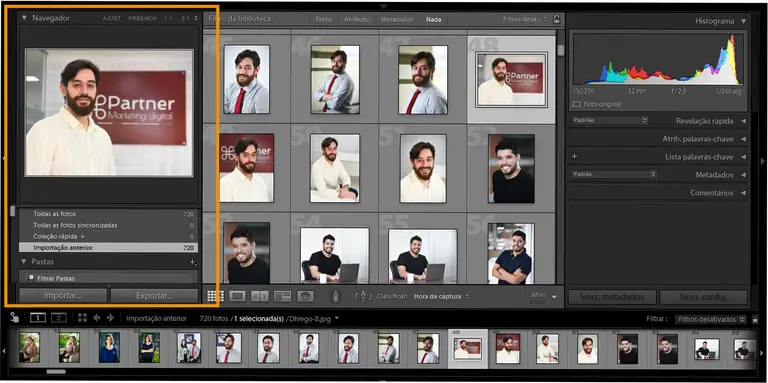Open grid shortcut icon in filmstrip bar

tap(82, 318)
